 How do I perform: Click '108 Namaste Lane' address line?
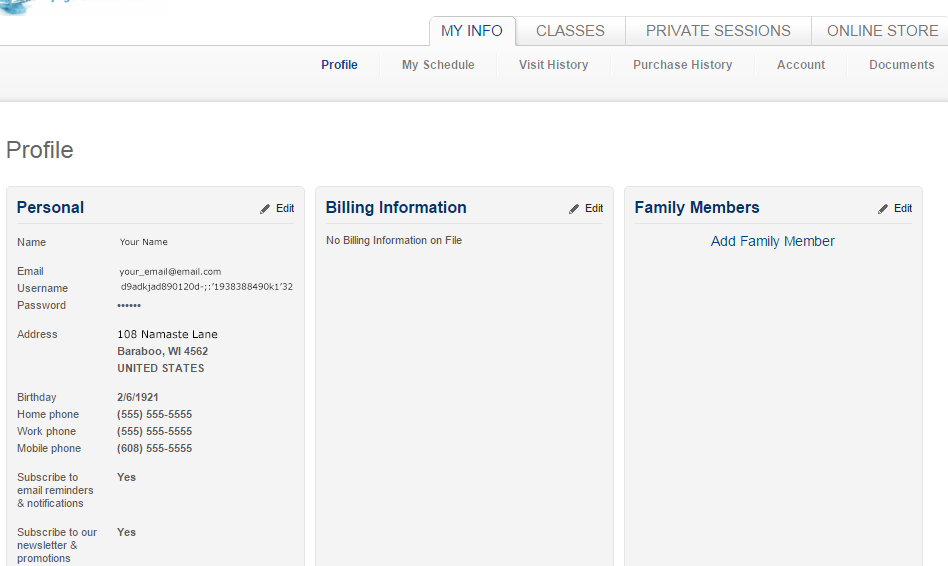[x=167, y=334]
